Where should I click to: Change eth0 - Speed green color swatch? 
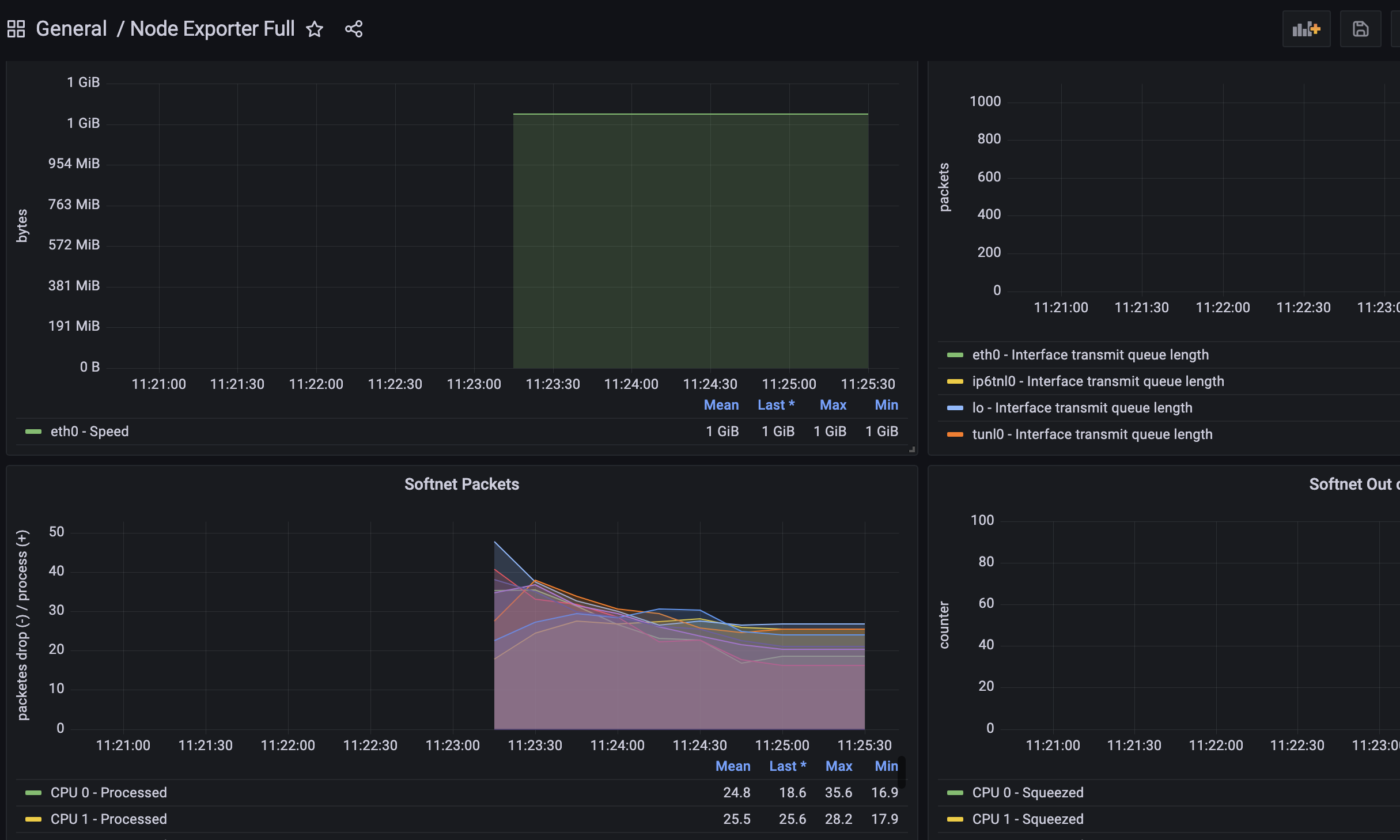[33, 432]
